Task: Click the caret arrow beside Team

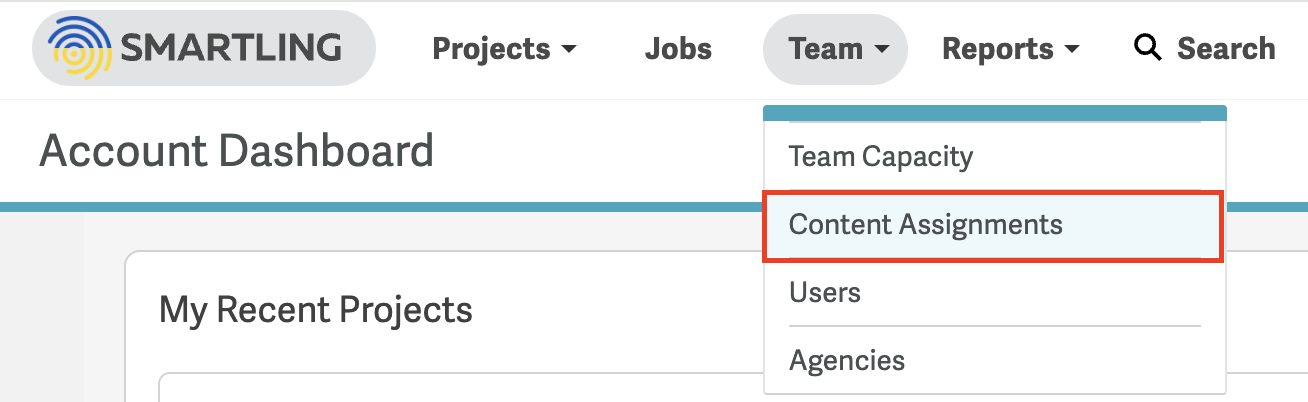Action: (x=882, y=49)
